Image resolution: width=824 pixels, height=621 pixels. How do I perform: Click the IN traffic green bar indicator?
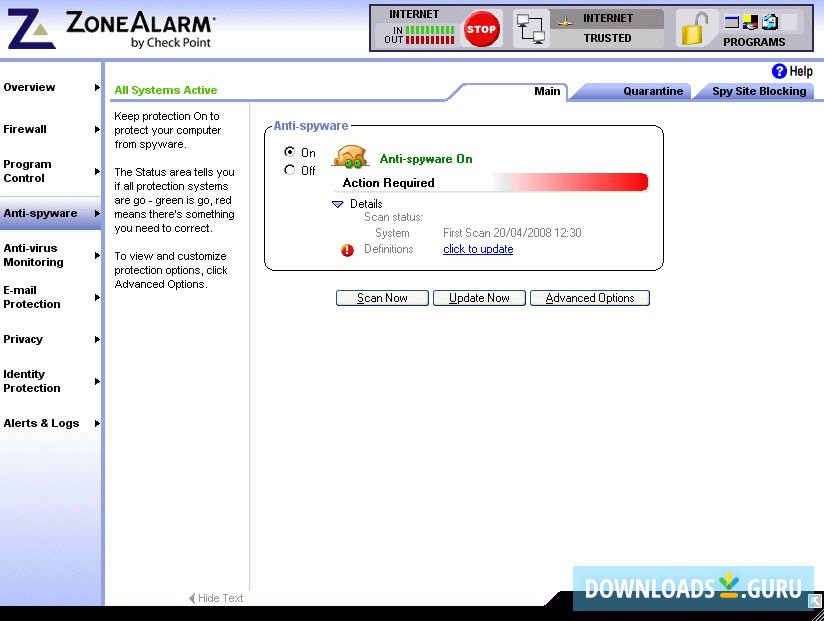click(x=430, y=30)
